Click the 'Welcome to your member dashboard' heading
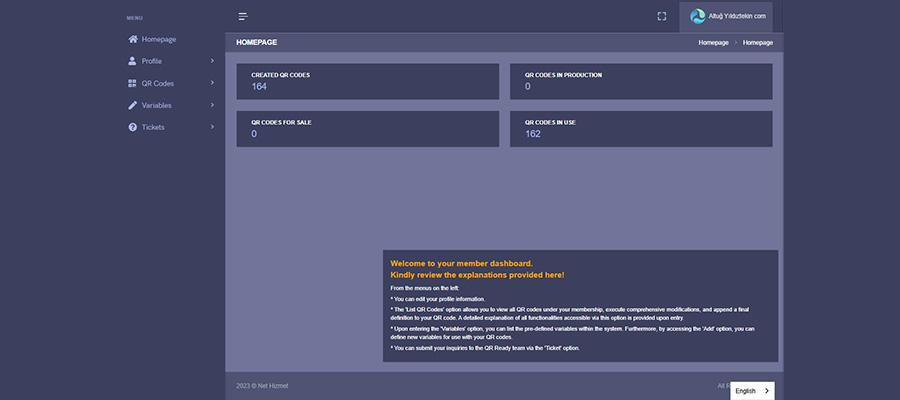Image resolution: width=900 pixels, height=400 pixels. pyautogui.click(x=461, y=263)
